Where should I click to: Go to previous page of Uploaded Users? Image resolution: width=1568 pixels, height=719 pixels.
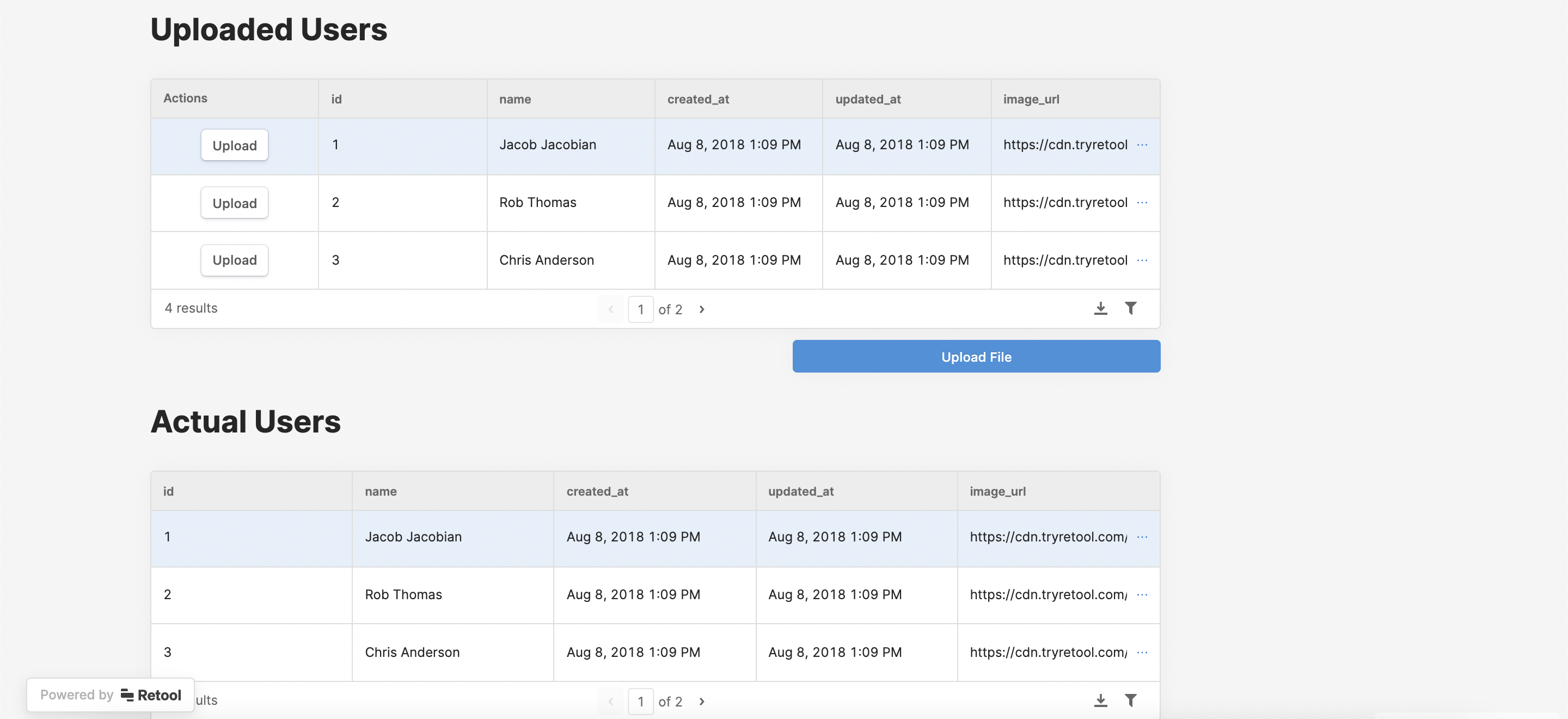click(610, 309)
